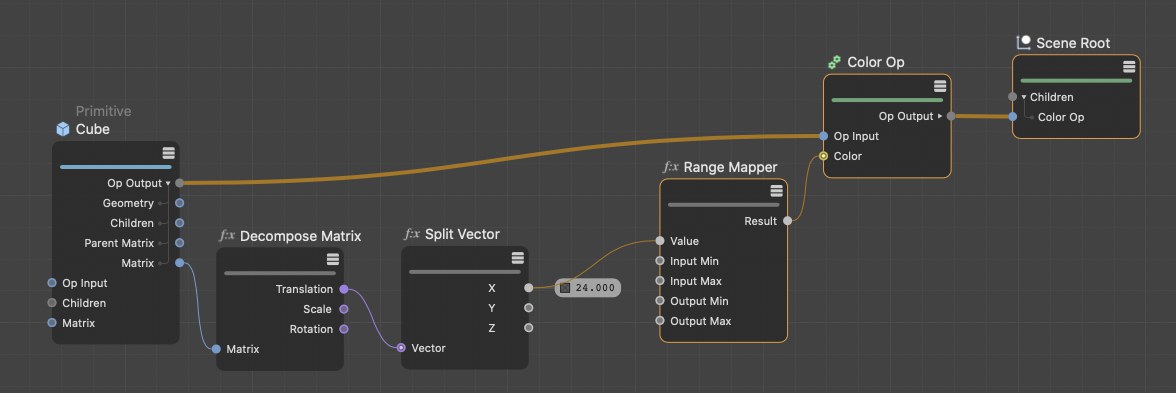Screen dimensions: 1176x393
Task: Click the gray Primitive label above Cube
Action: [104, 111]
